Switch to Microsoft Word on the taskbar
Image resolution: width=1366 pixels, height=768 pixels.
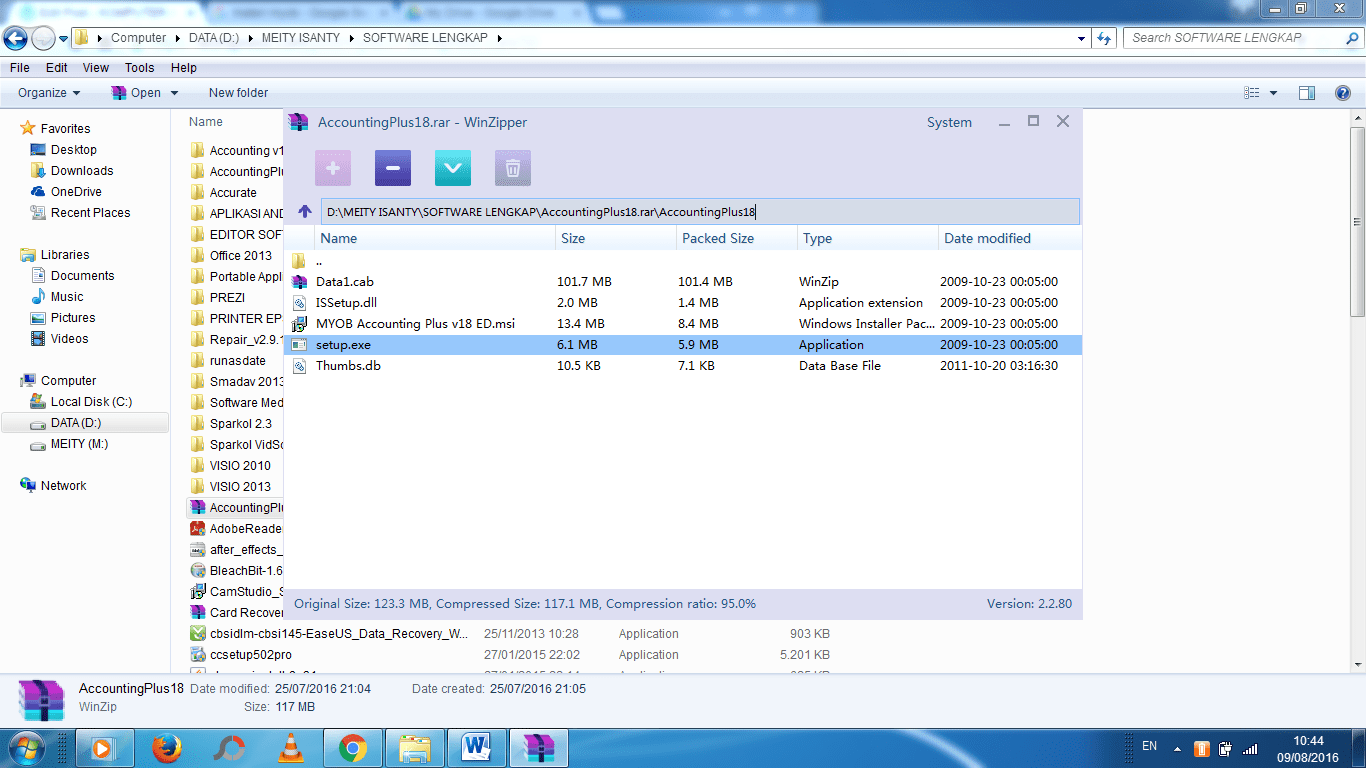(477, 748)
